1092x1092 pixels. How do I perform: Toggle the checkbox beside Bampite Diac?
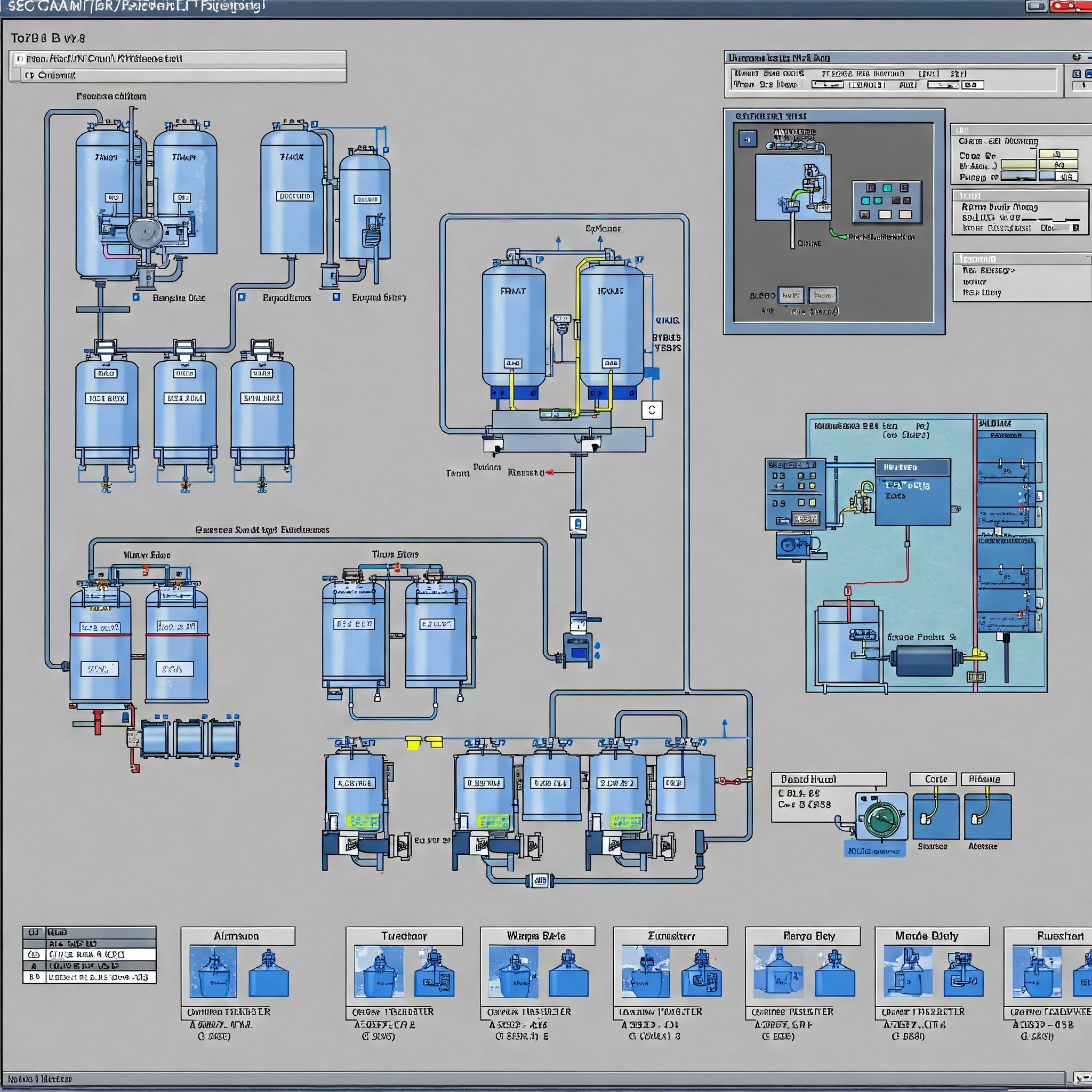tap(136, 298)
